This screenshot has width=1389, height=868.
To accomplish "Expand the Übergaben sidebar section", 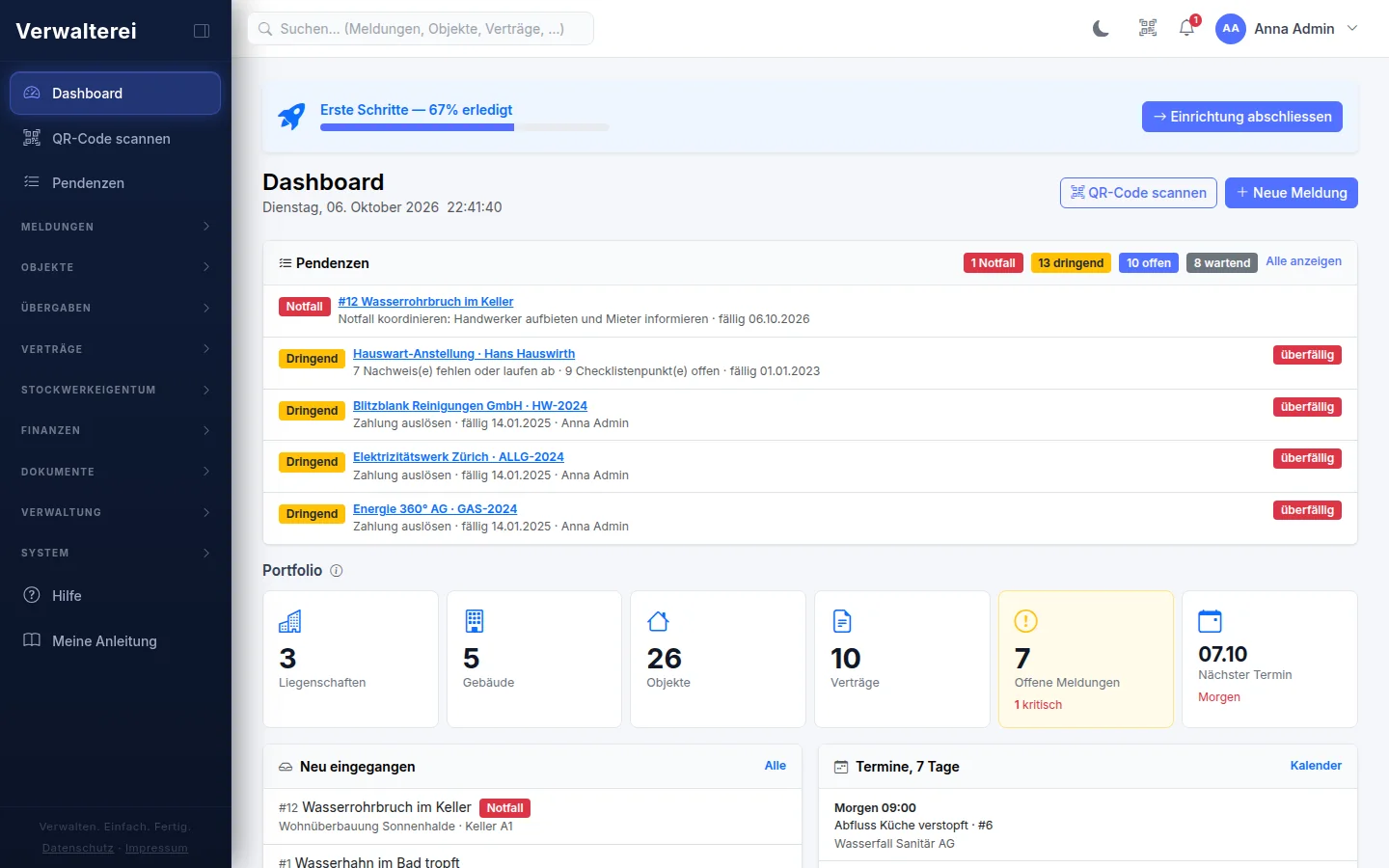I will pyautogui.click(x=116, y=308).
